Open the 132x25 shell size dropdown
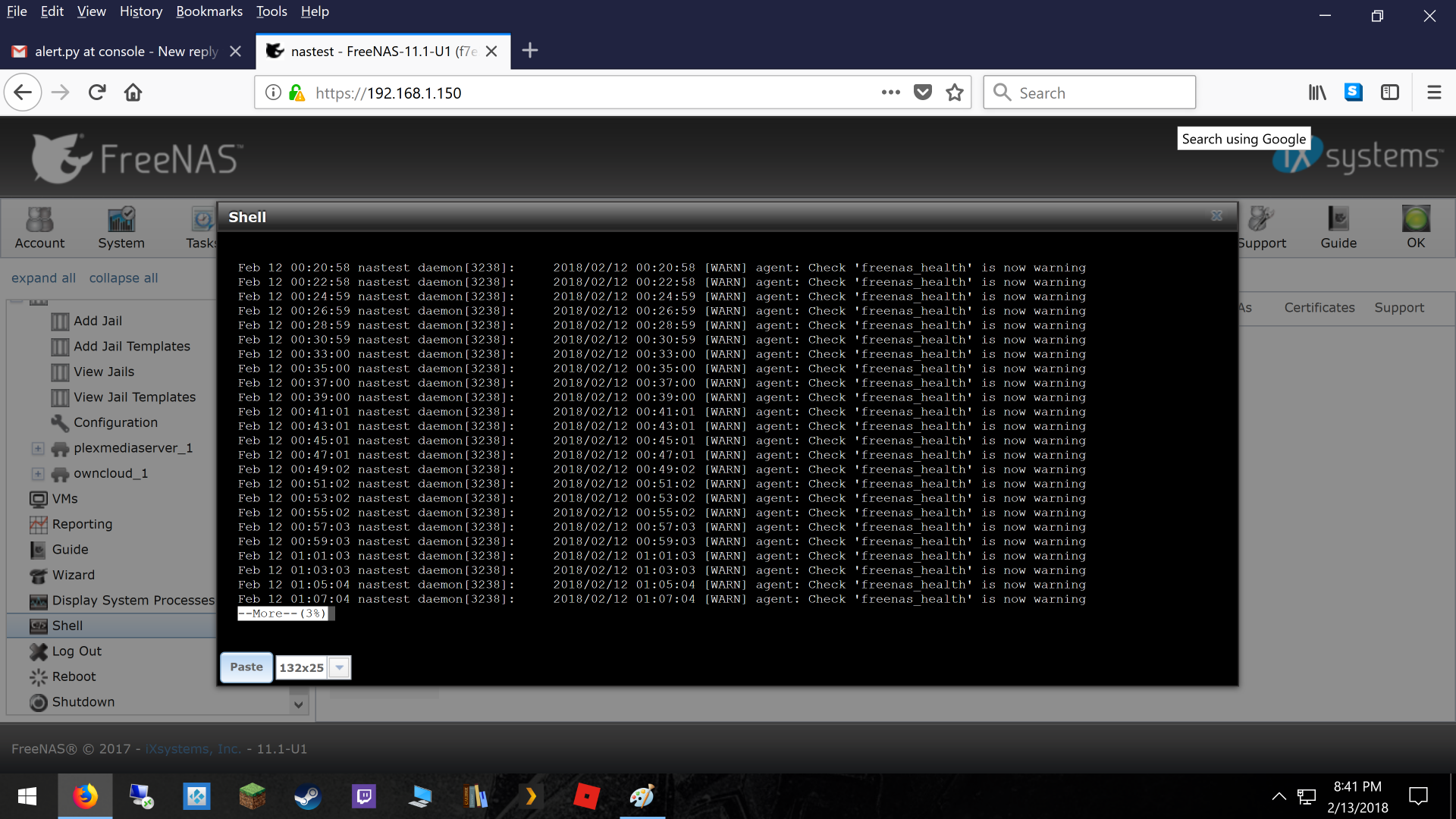Viewport: 1456px width, 819px height. pos(340,667)
